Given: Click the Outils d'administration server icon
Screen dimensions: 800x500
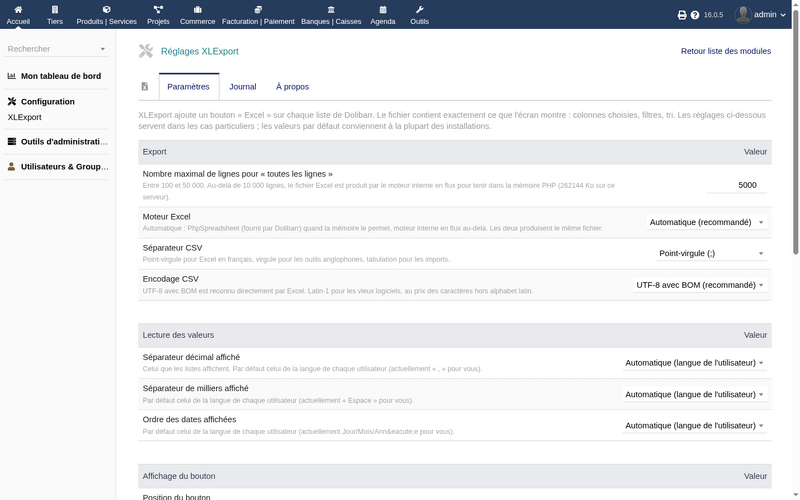Looking at the screenshot, I should point(12,141).
